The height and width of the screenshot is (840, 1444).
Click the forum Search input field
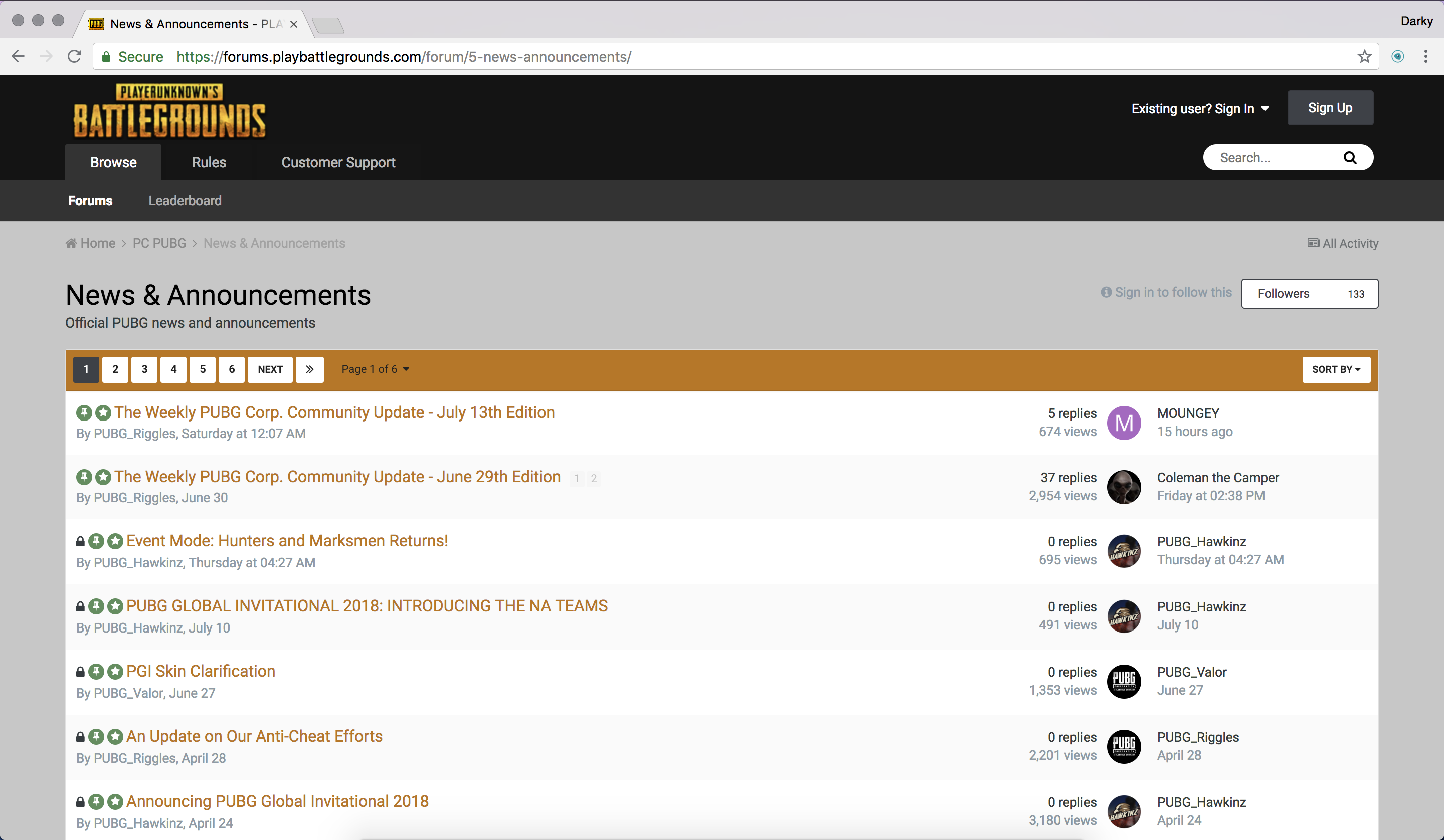pyautogui.click(x=1277, y=158)
